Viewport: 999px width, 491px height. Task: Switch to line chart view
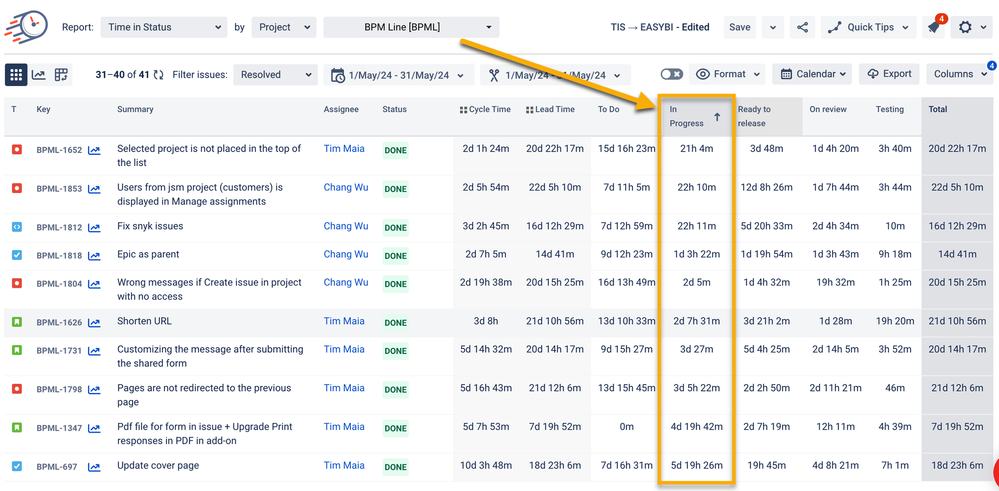(39, 75)
